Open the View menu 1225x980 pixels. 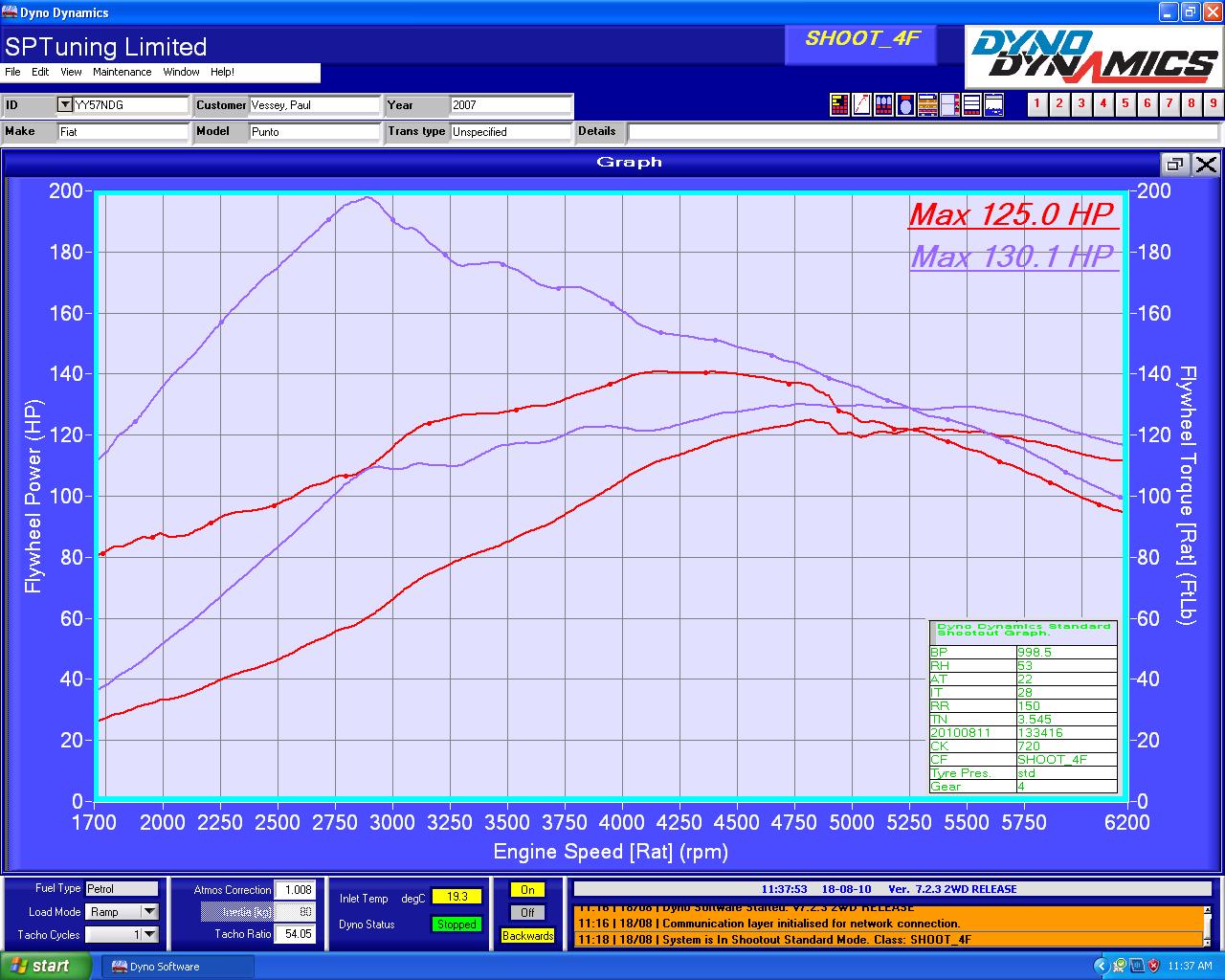point(71,72)
